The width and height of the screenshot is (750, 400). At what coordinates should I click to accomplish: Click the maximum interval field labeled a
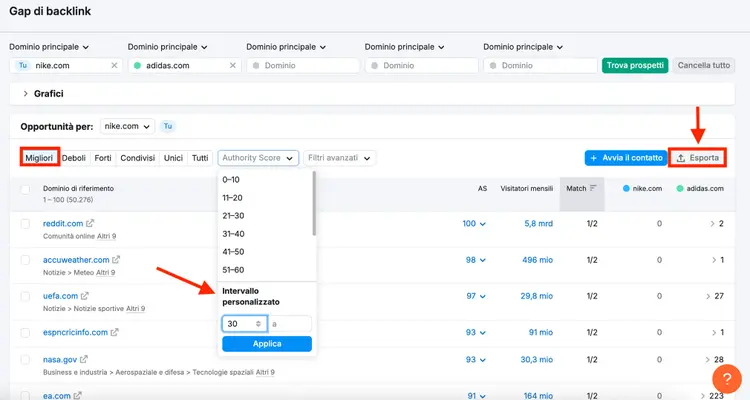(x=290, y=324)
